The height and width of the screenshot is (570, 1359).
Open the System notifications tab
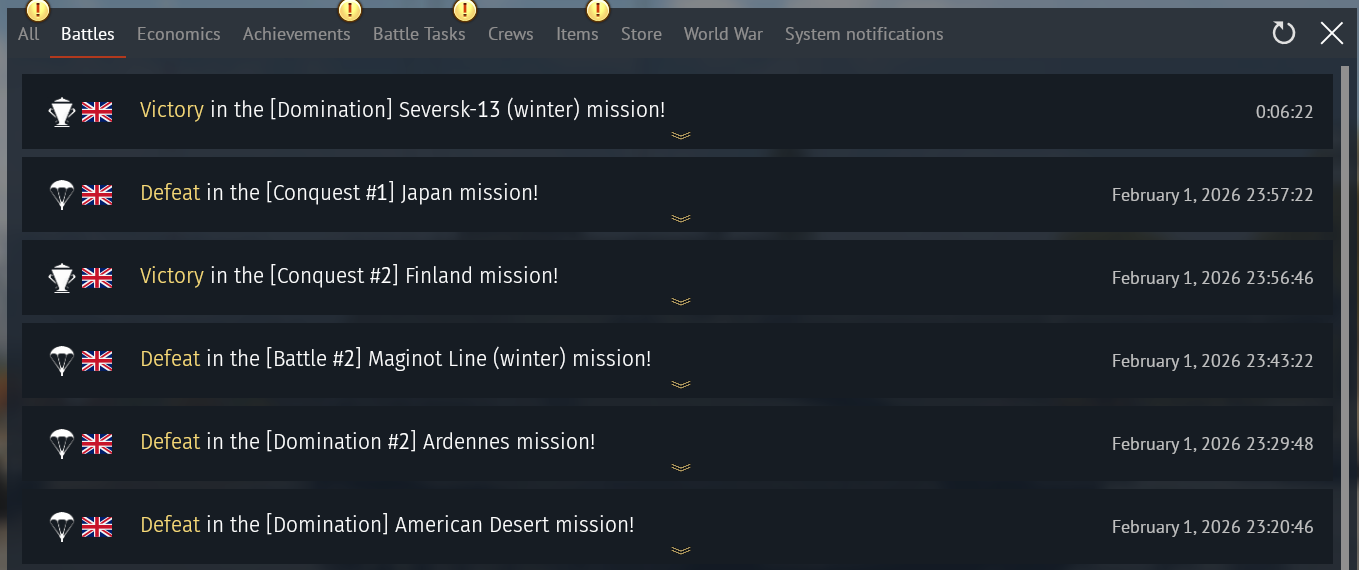tap(864, 34)
